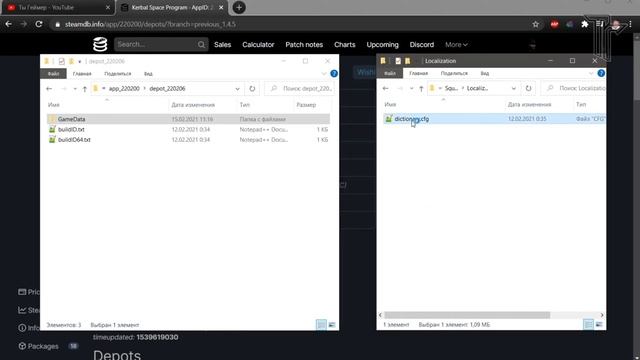The image size is (640, 360).
Task: Select the dictionary.cfg file name
Action: 411,119
